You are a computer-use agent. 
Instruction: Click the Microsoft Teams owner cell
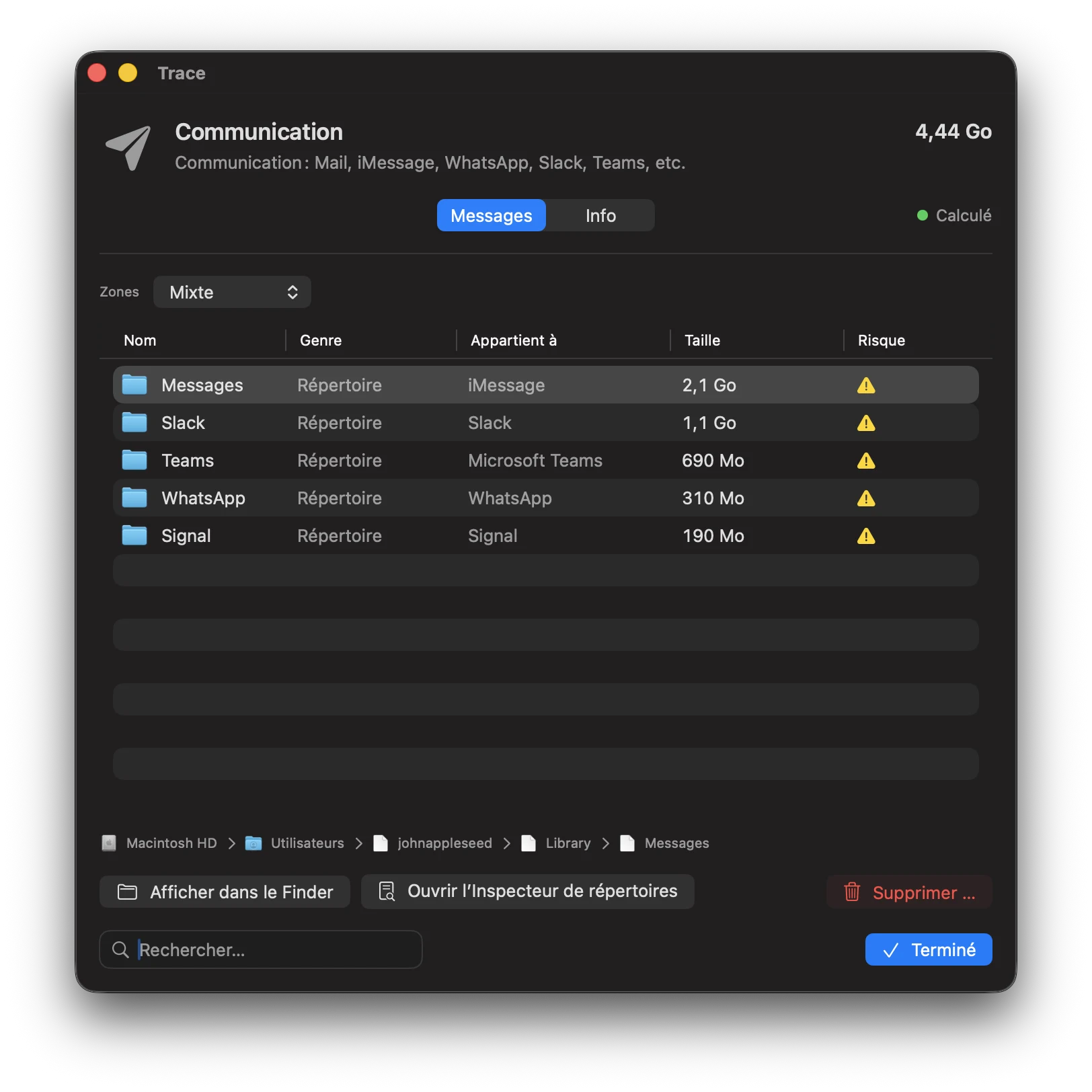(535, 461)
